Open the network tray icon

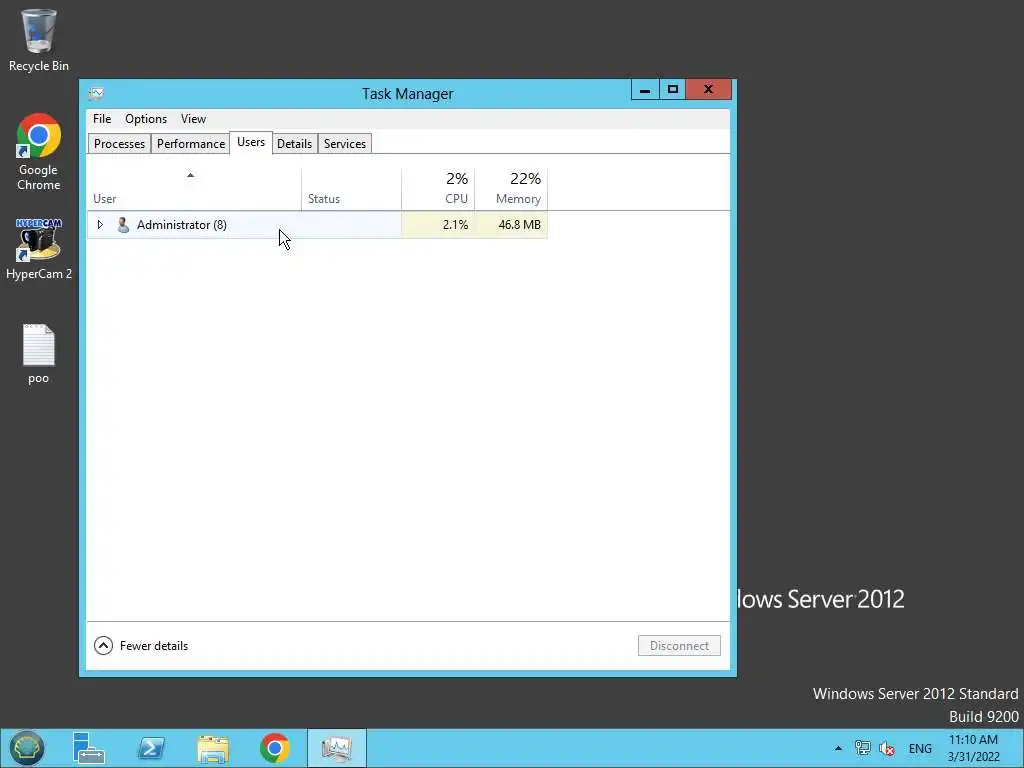(863, 748)
